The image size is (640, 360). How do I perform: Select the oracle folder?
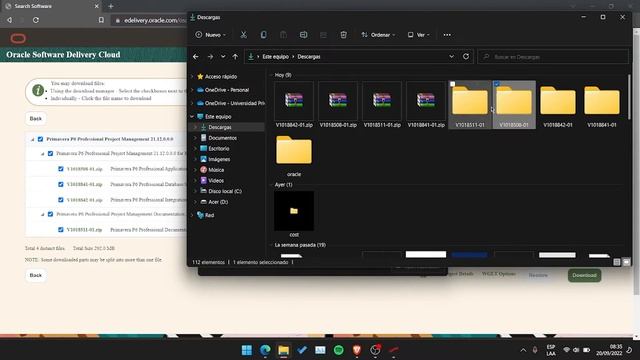point(294,155)
